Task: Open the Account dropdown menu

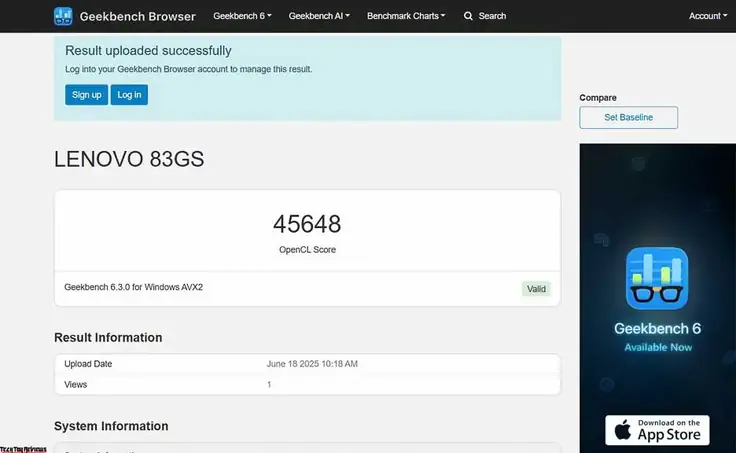Action: point(708,16)
